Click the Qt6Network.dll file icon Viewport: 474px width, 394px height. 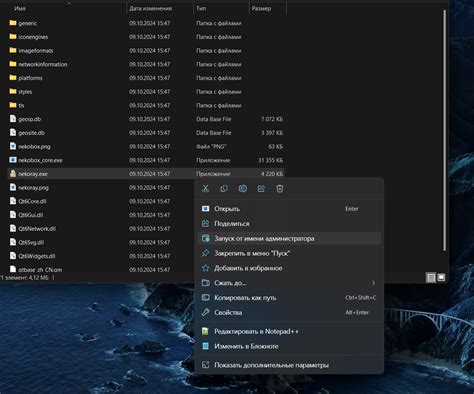pyautogui.click(x=13, y=228)
